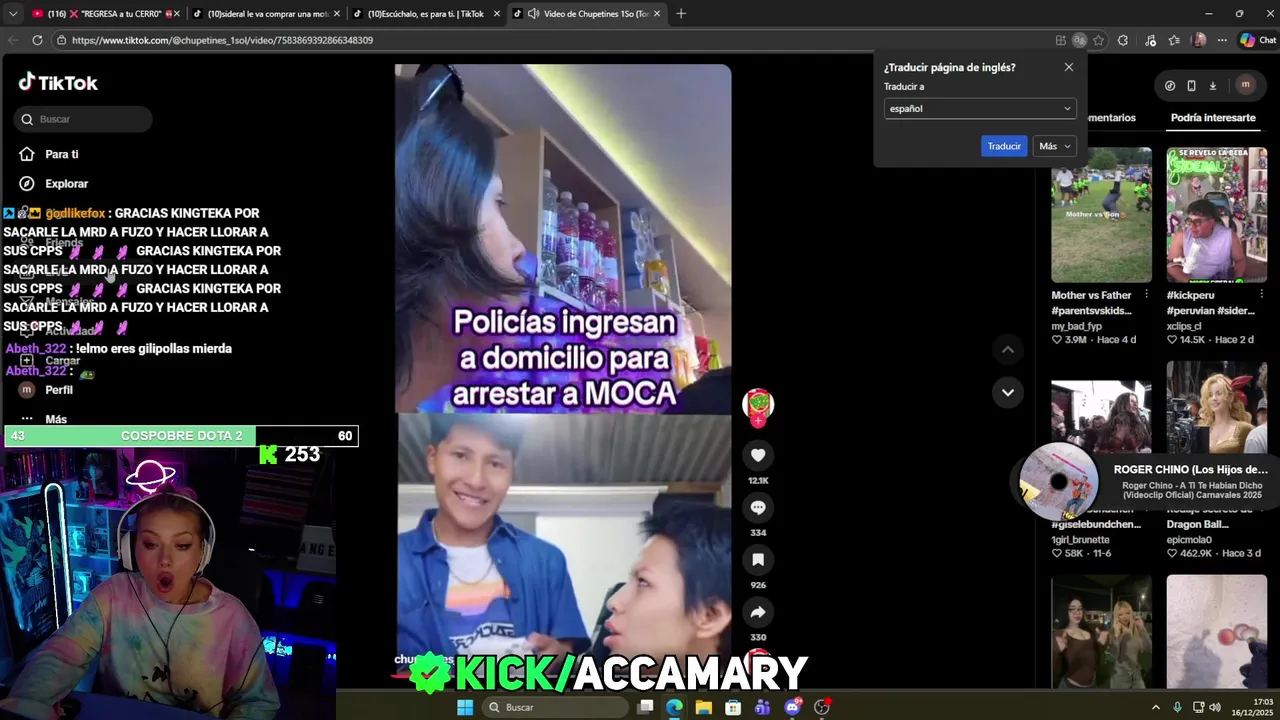Click the phone app icon in top pill
This screenshot has height=720, width=1280.
pyautogui.click(x=1191, y=85)
